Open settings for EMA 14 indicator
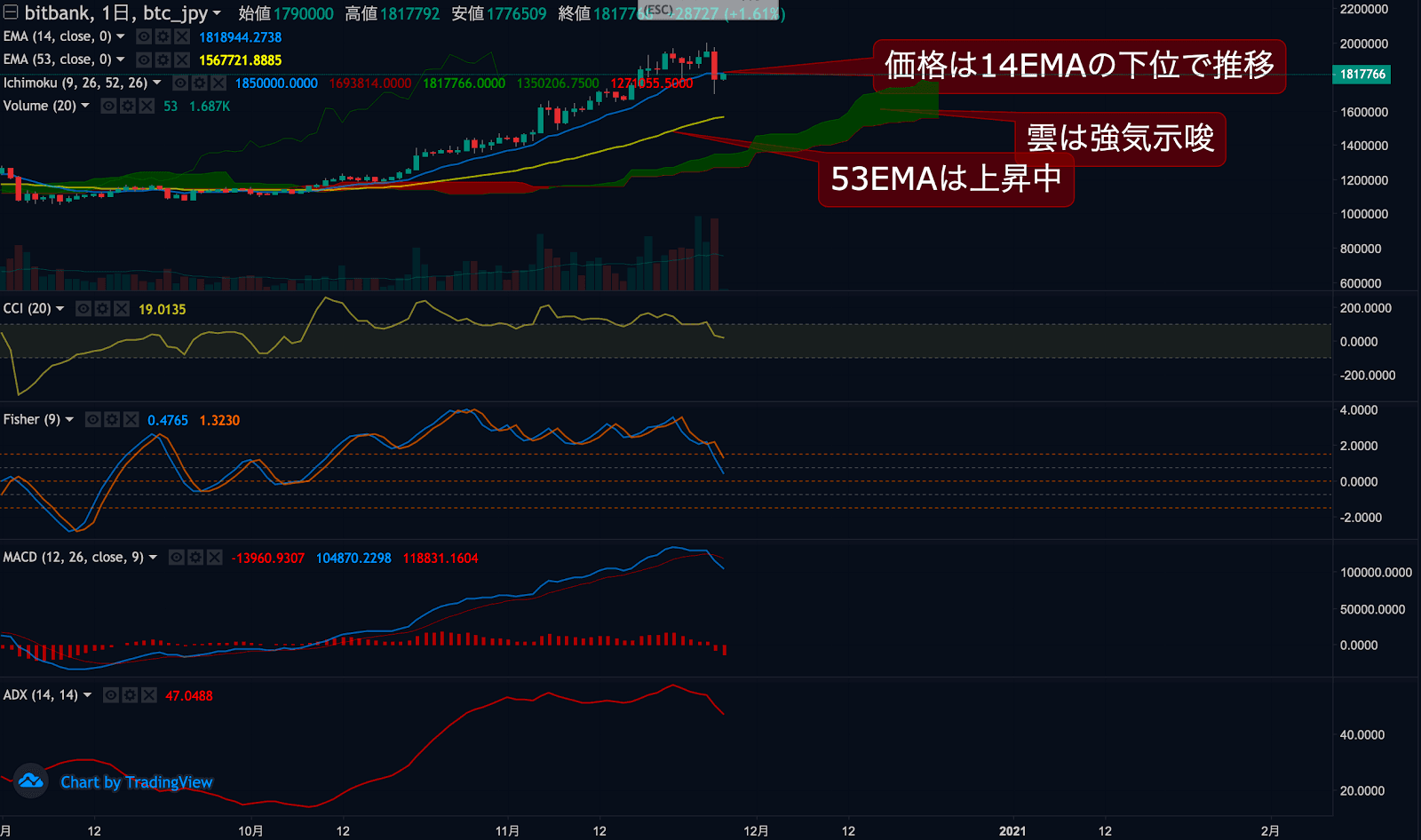This screenshot has width=1421, height=840. click(163, 36)
